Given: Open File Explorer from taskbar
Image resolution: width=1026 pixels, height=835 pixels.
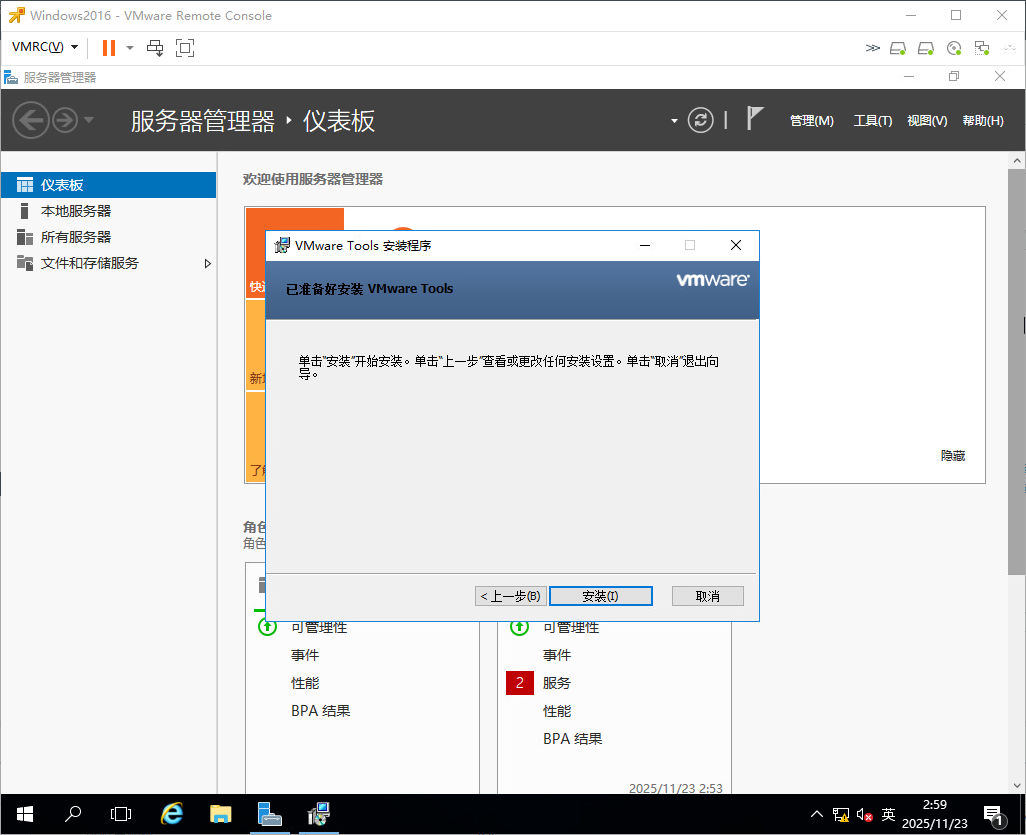Looking at the screenshot, I should tap(221, 814).
